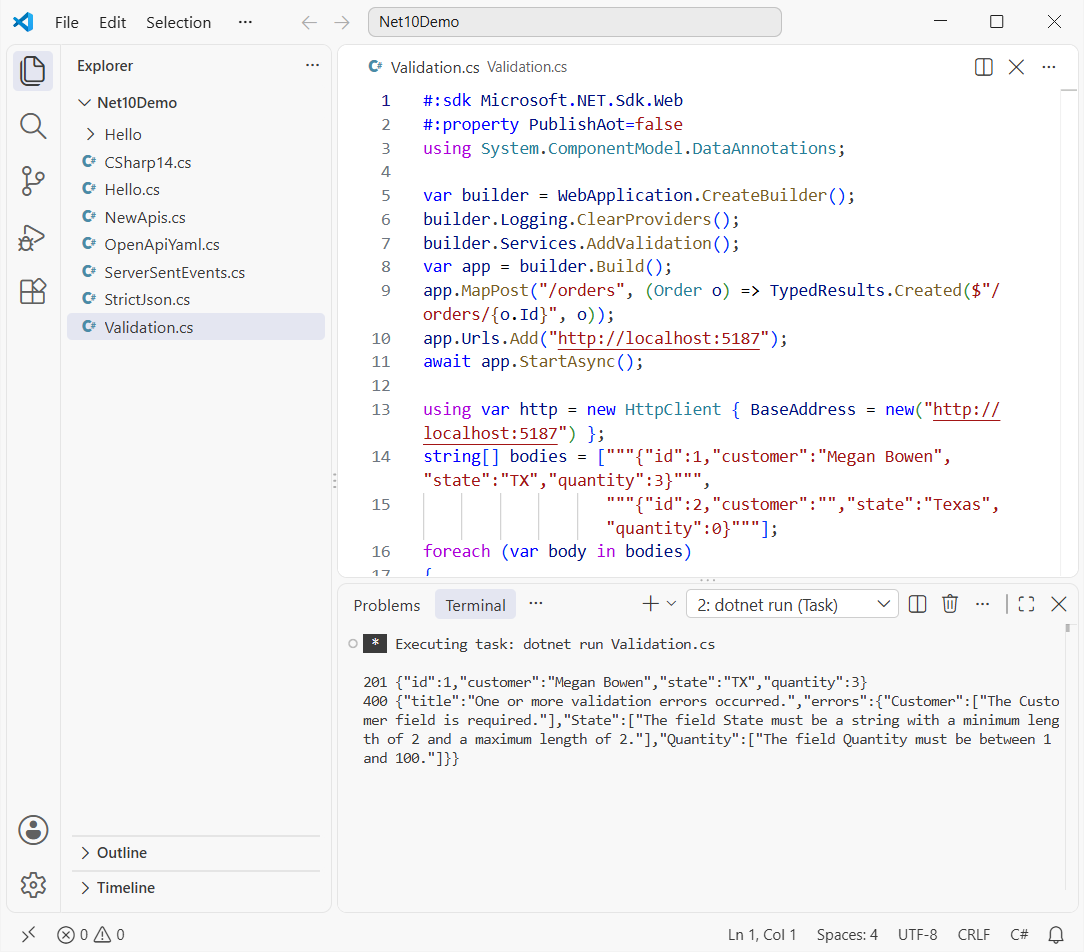Screen dimensions: 1084x952
Task: Change indentation via Spaces: 4
Action: click(847, 935)
